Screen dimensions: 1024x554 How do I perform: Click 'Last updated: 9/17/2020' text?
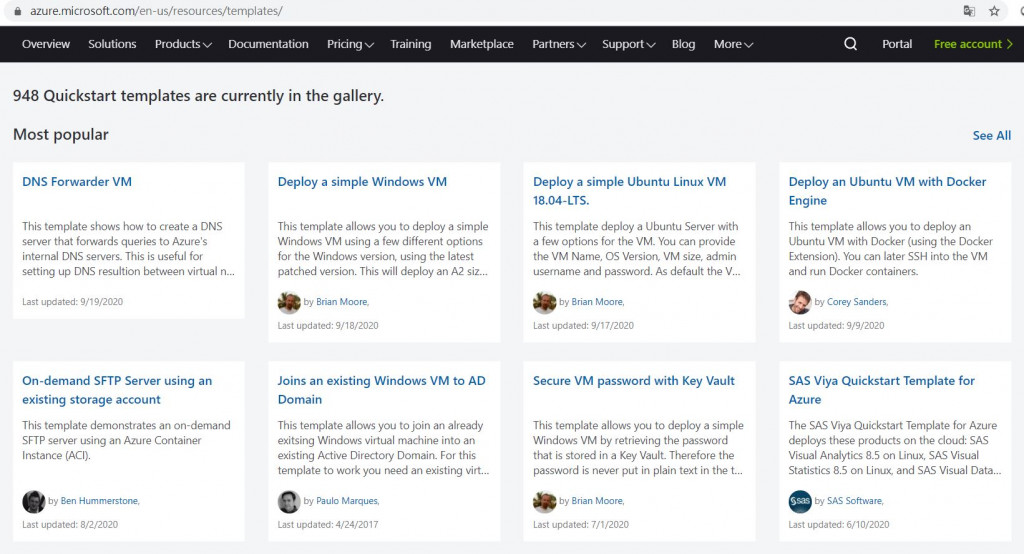(583, 325)
